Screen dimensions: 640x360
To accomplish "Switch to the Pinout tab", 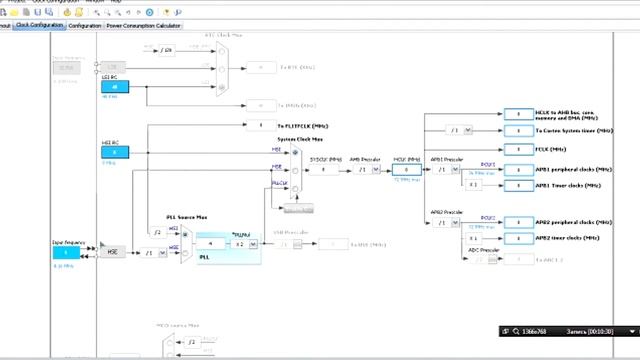I will click(5, 26).
